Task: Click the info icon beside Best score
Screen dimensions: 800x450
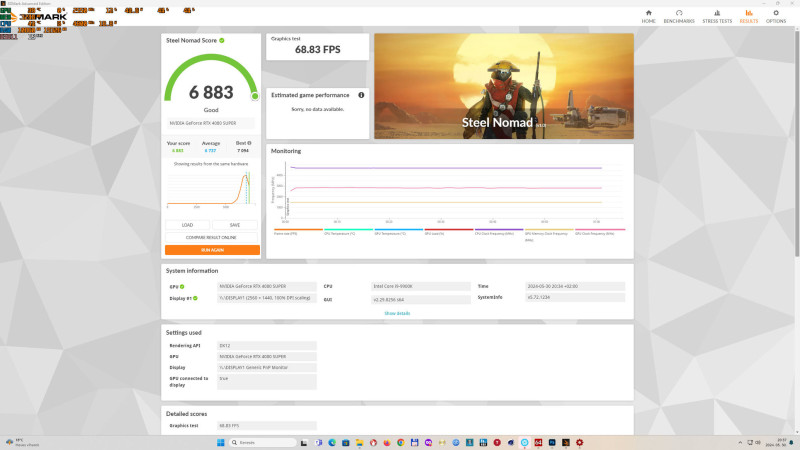Action: click(x=249, y=143)
